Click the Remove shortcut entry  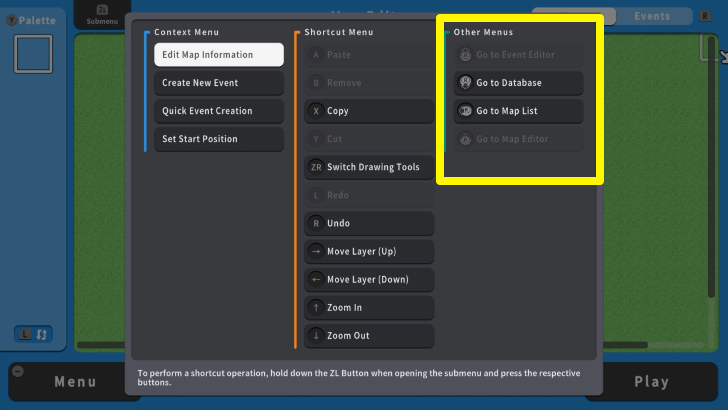click(369, 83)
